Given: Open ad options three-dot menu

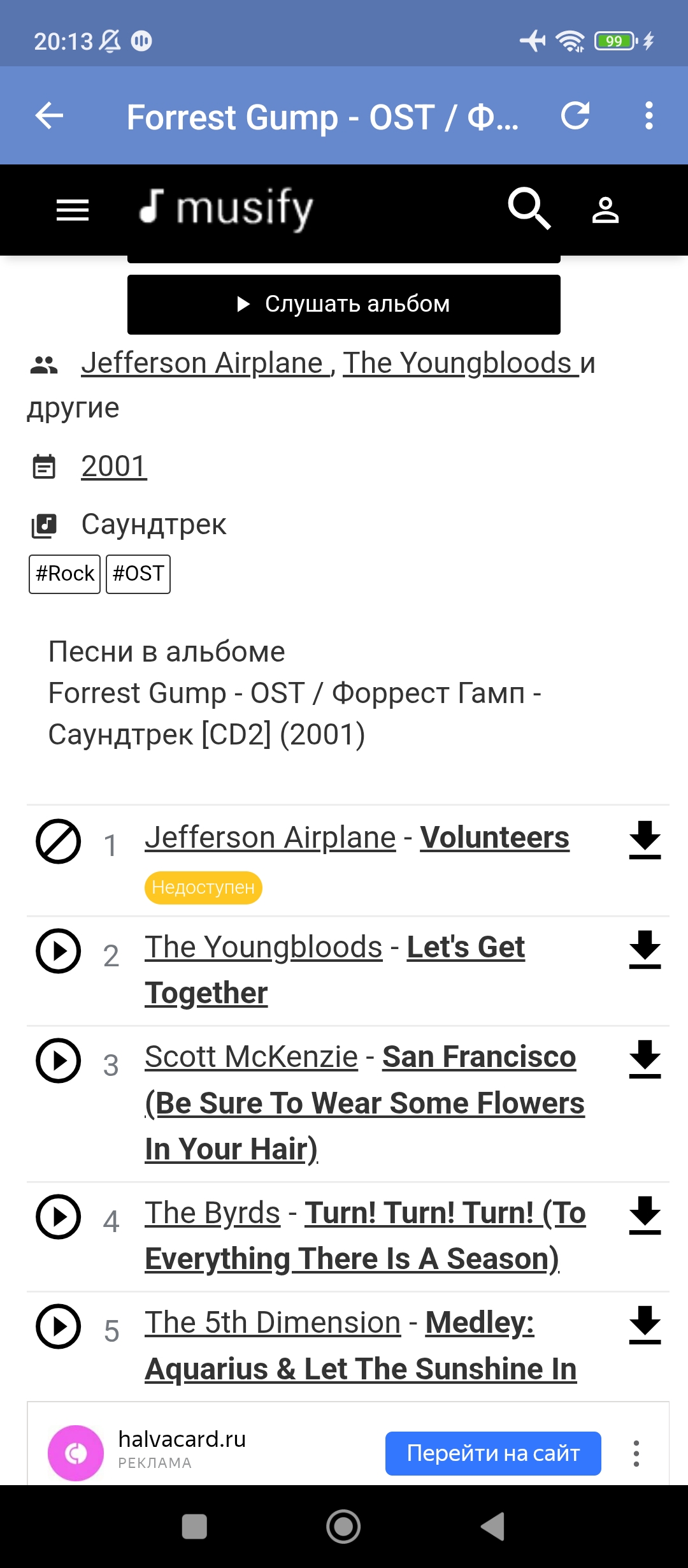Looking at the screenshot, I should pyautogui.click(x=636, y=1453).
